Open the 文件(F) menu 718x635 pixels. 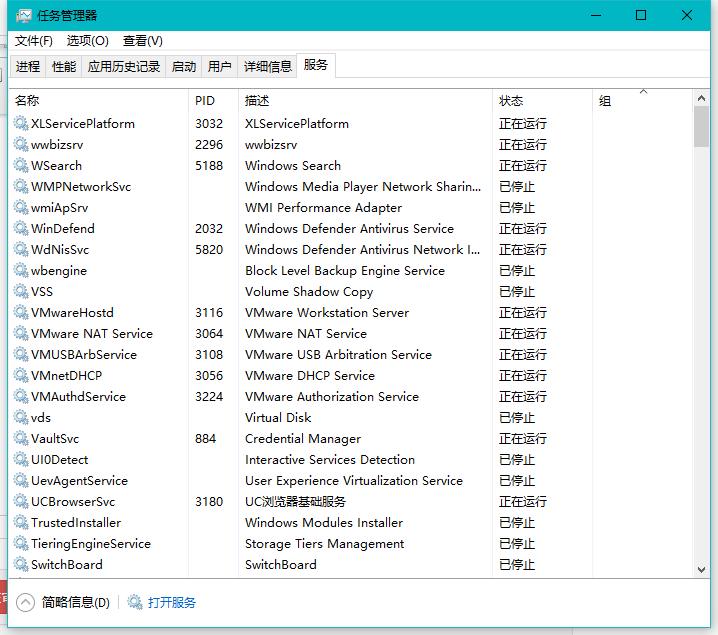34,41
